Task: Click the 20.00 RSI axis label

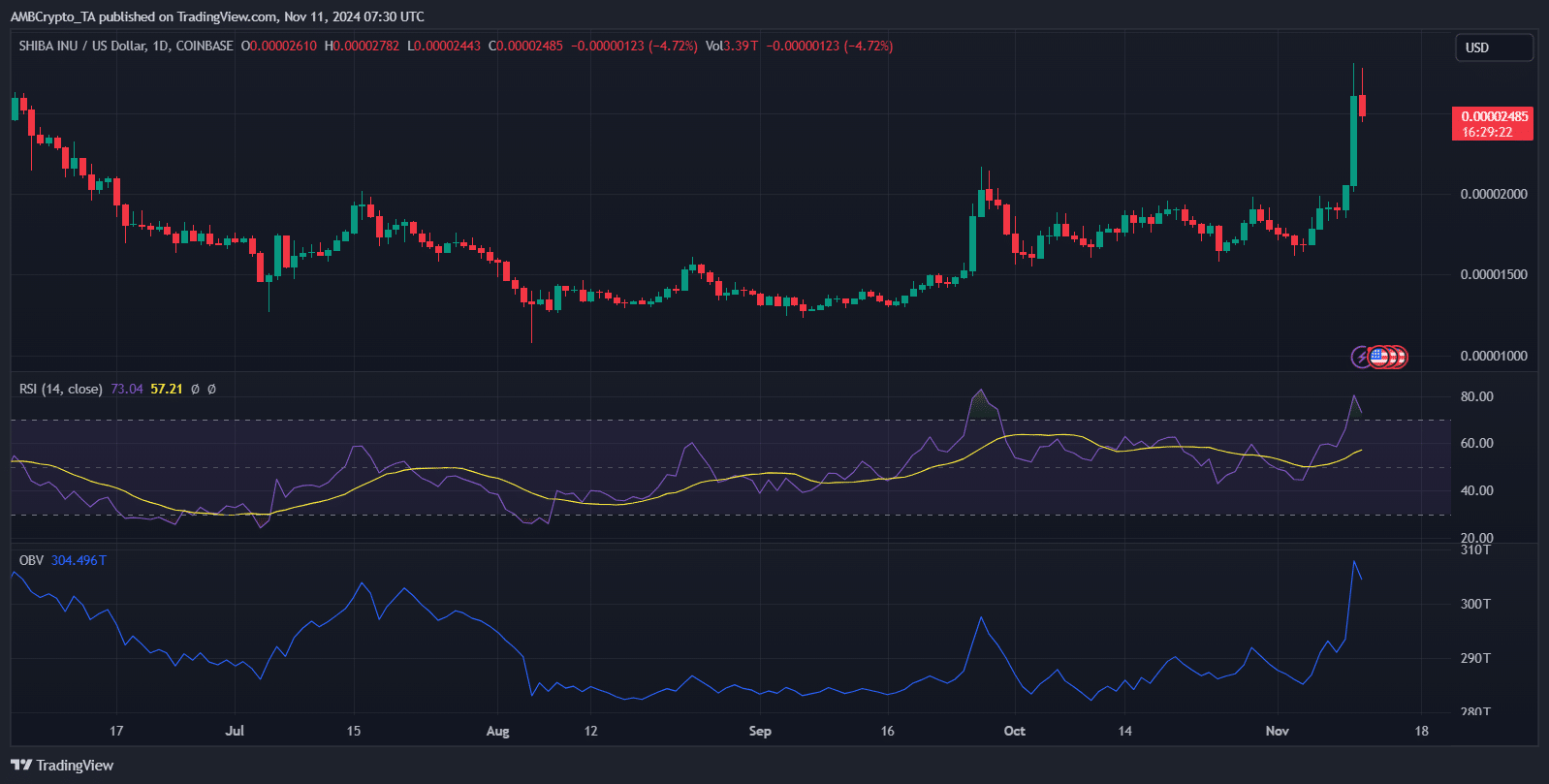Action: click(x=1477, y=538)
